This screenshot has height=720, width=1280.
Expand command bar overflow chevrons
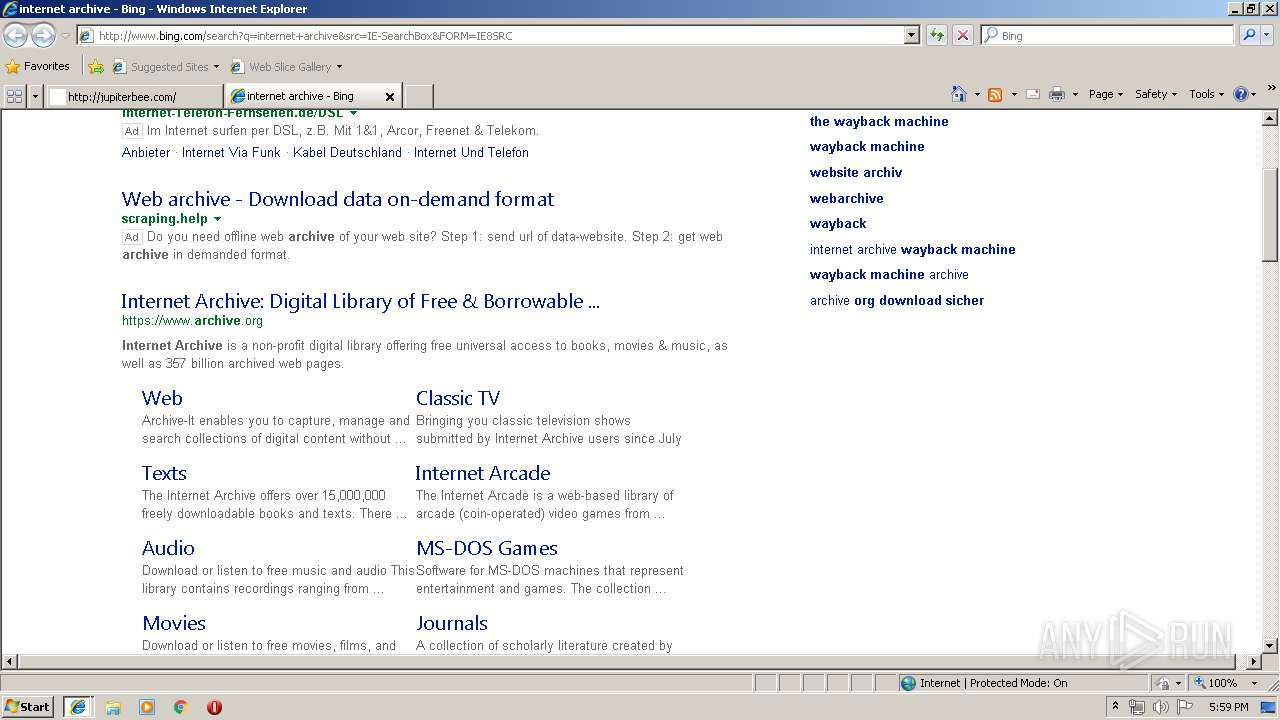[x=1272, y=88]
